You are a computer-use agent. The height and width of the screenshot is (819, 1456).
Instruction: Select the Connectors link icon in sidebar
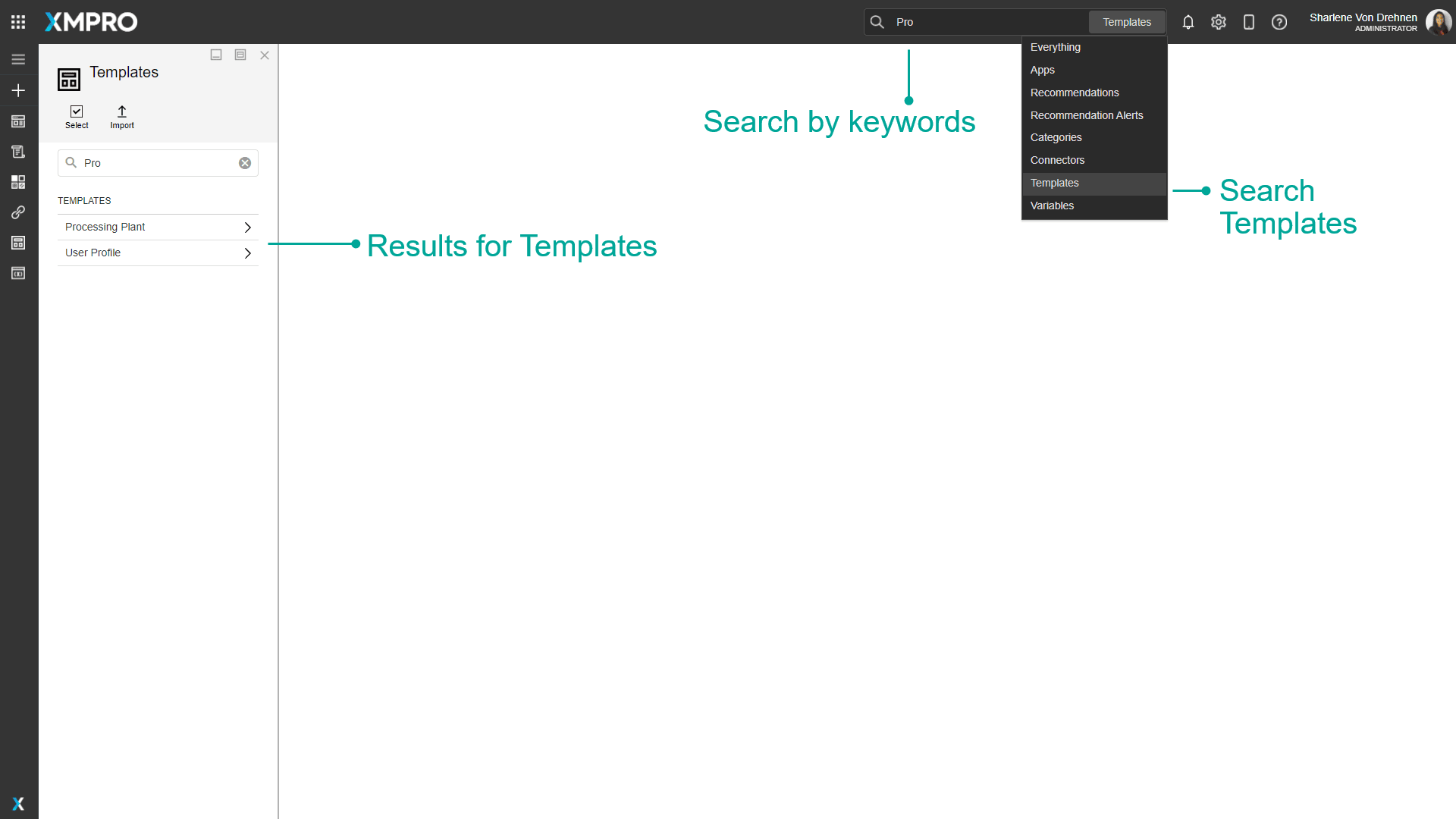pyautogui.click(x=18, y=212)
